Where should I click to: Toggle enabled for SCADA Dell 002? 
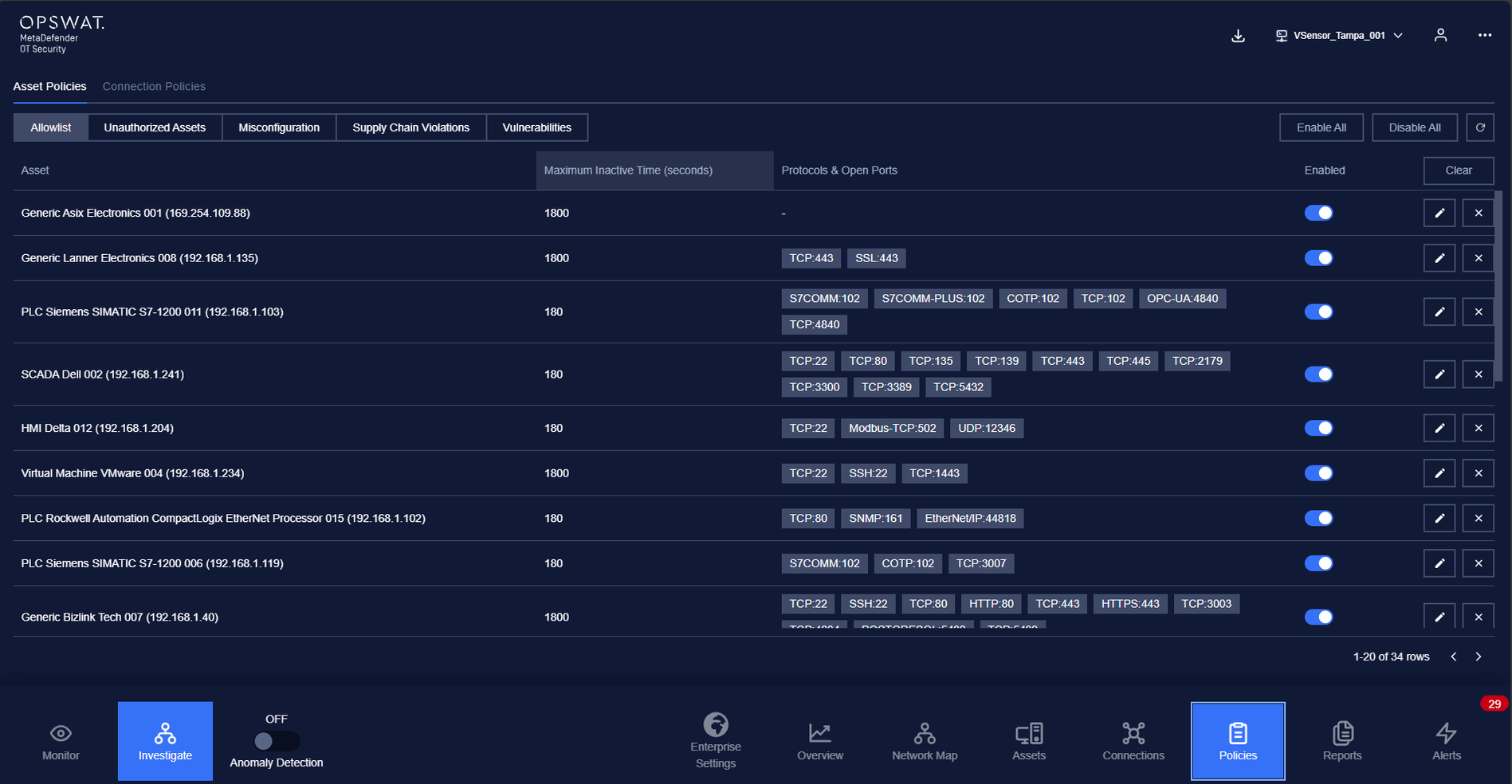click(x=1318, y=374)
